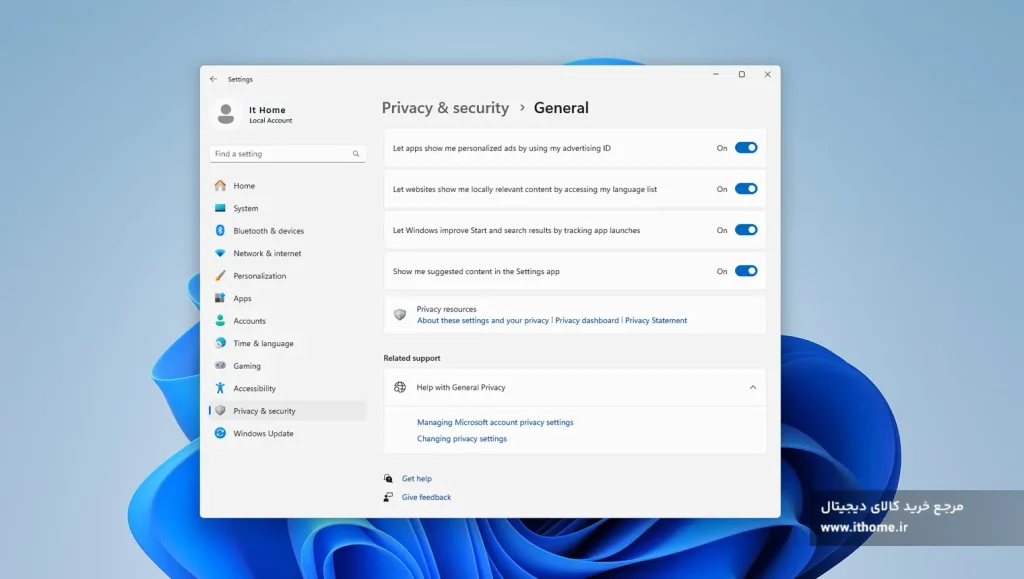Click the Apps icon in sidebar

point(220,298)
